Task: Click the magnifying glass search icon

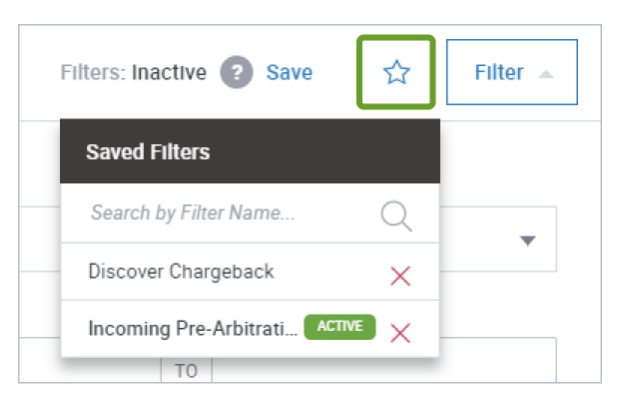Action: [396, 214]
